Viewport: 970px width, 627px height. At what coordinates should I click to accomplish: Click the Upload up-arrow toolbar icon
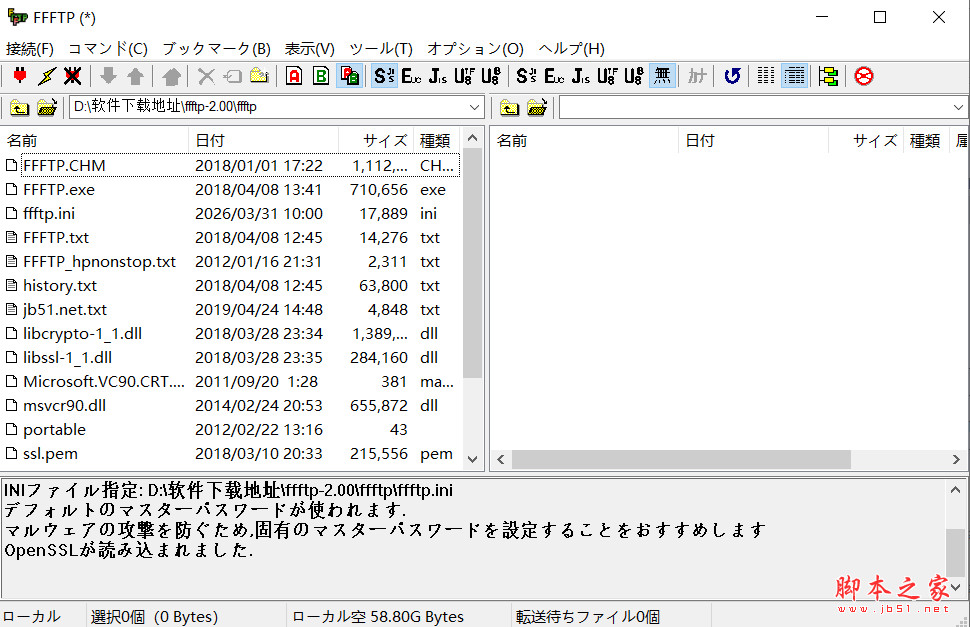pyautogui.click(x=135, y=76)
